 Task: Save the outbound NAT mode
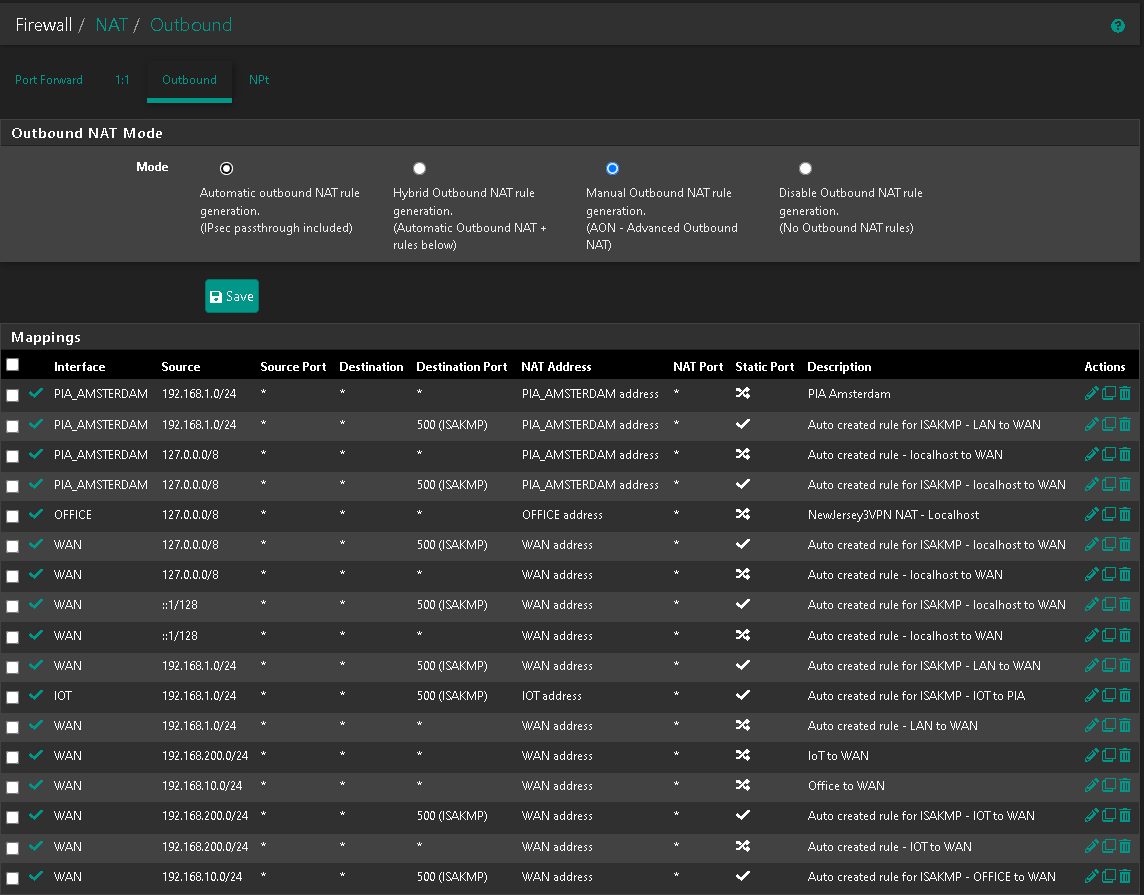232,296
